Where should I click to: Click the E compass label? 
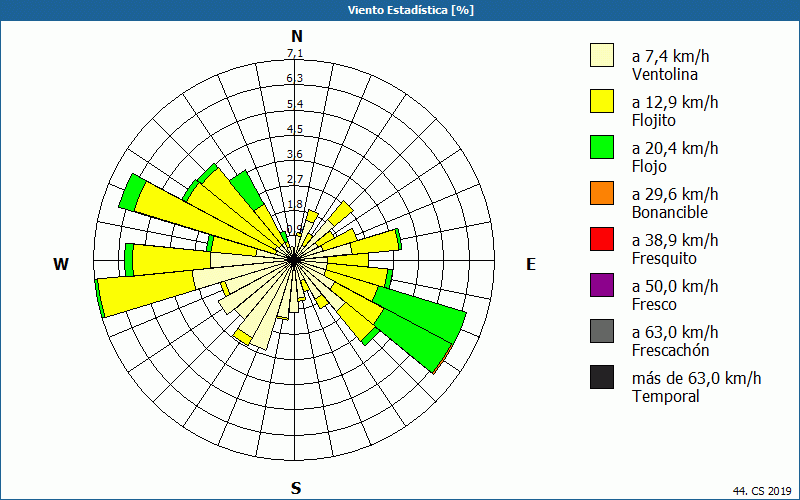[x=531, y=264]
